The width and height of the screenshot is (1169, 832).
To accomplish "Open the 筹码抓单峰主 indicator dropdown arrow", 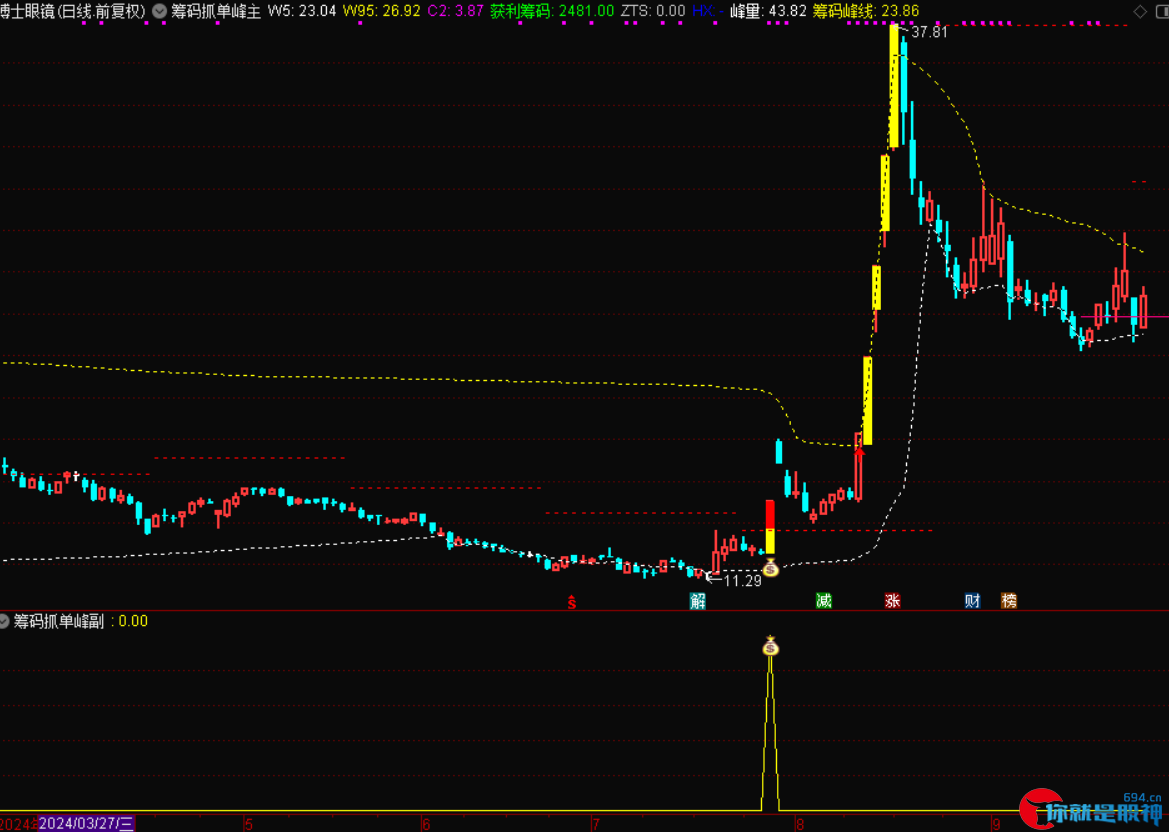I will (x=160, y=11).
